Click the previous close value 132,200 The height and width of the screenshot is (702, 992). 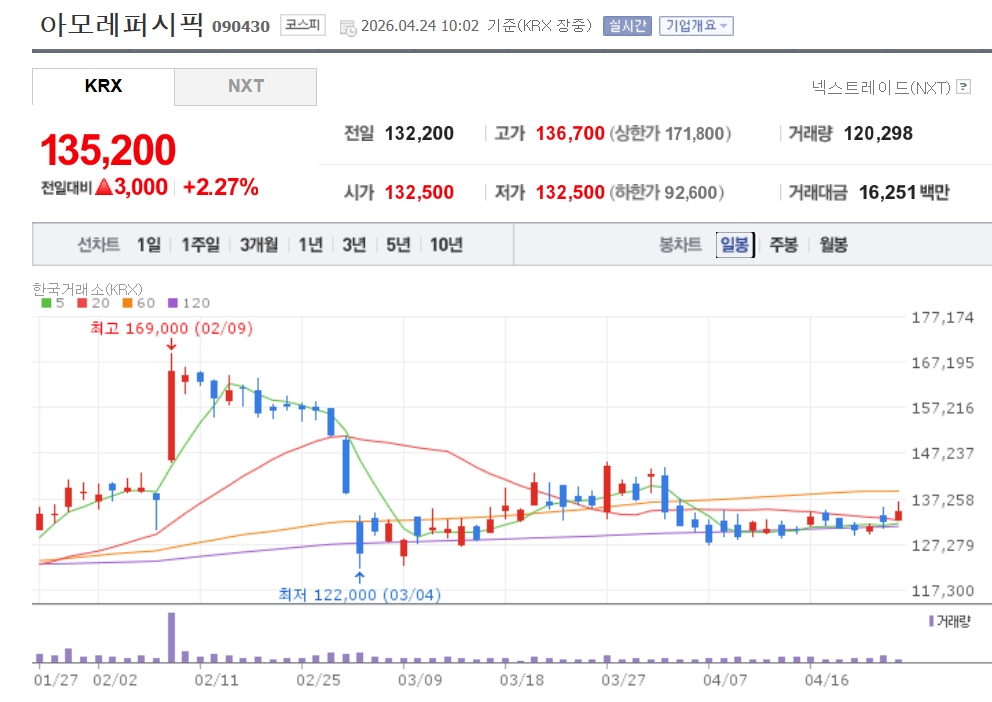pyautogui.click(x=419, y=133)
